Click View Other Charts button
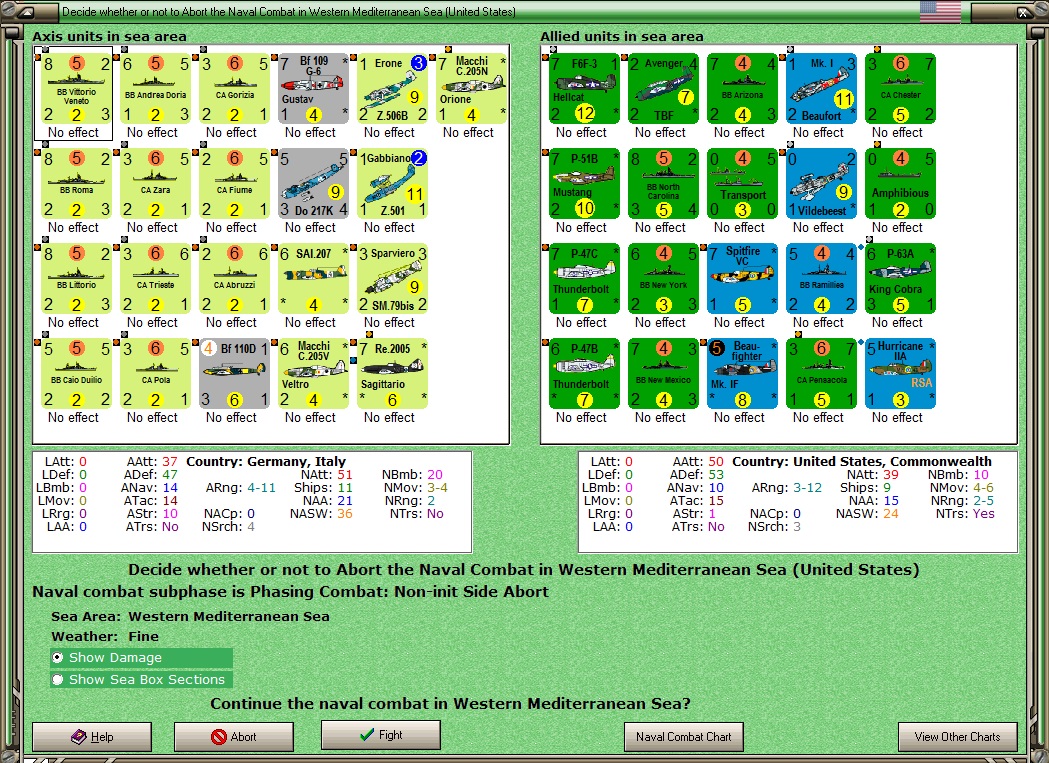 point(957,737)
